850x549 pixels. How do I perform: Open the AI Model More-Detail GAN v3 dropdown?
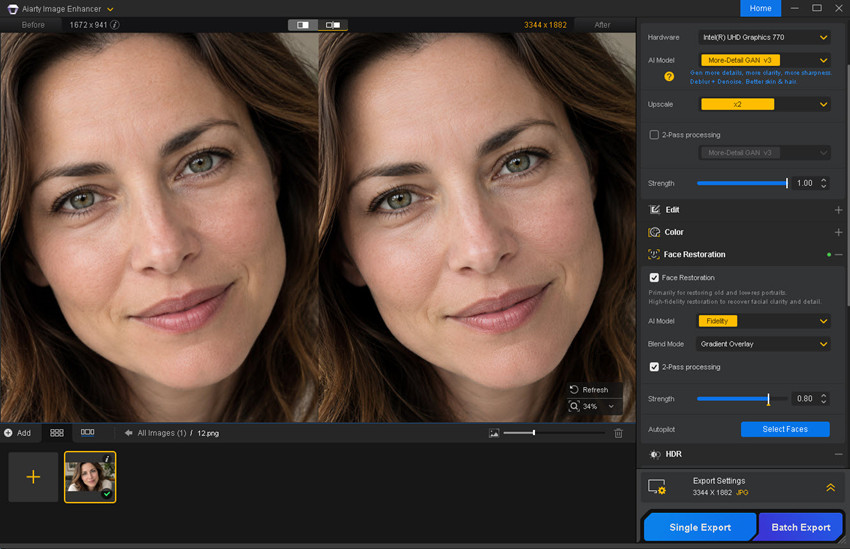click(764, 60)
